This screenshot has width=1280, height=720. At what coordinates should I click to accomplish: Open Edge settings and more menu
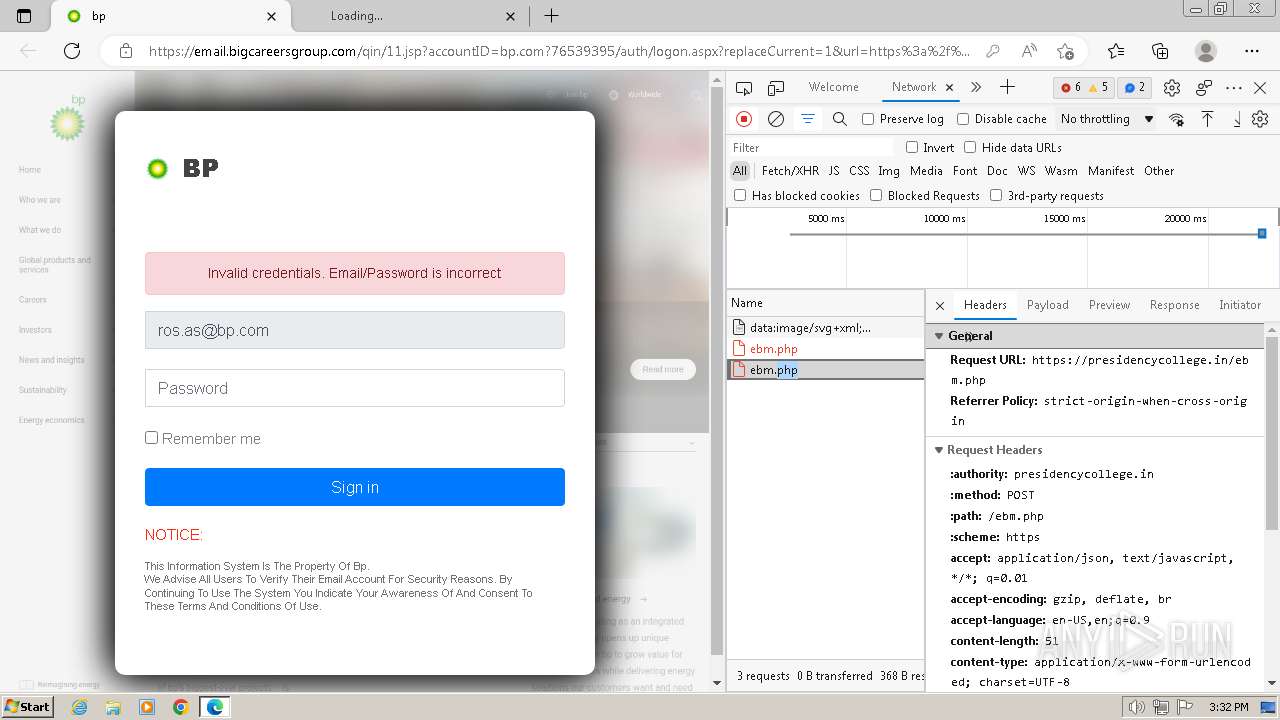[1252, 51]
